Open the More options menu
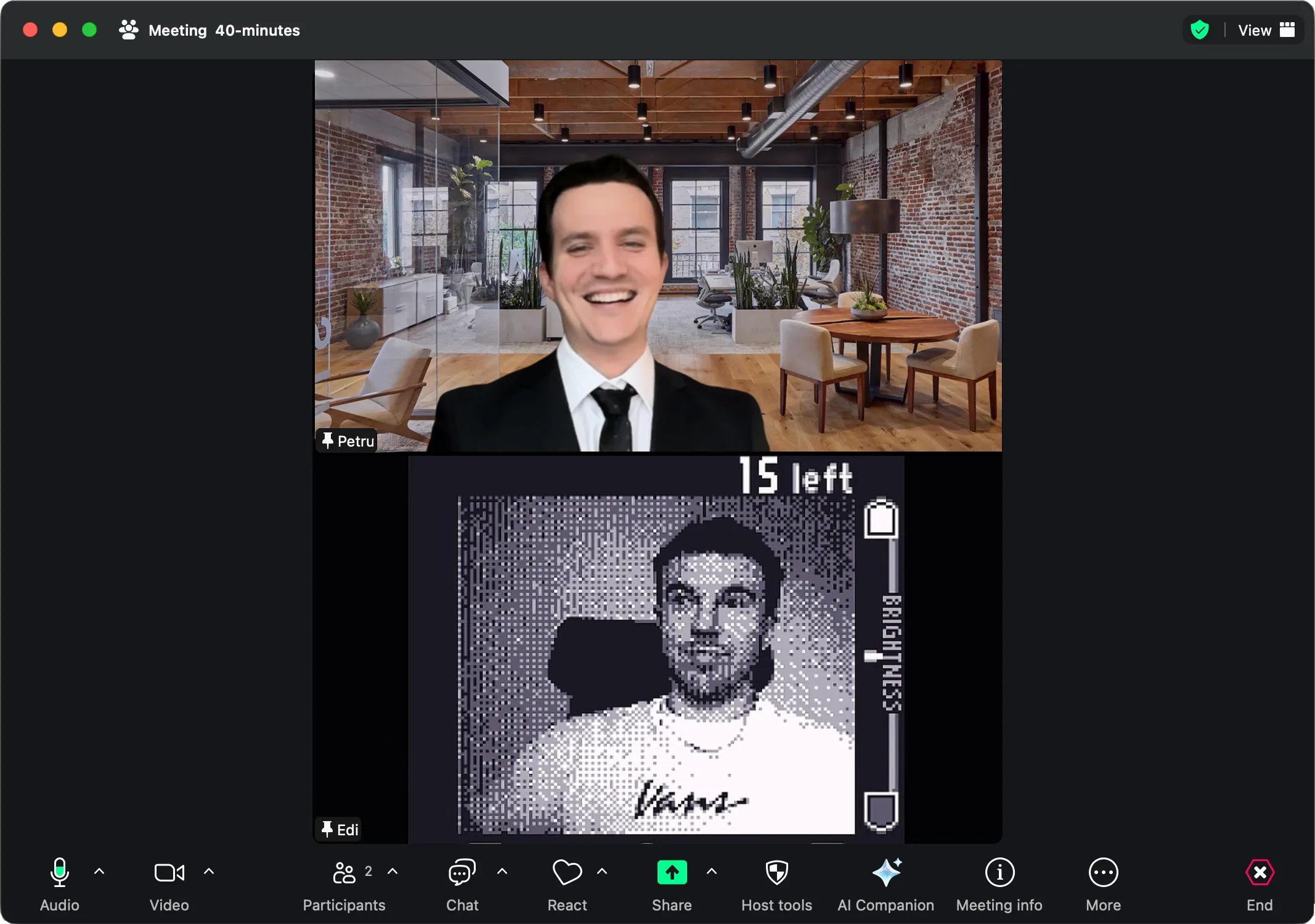1315x924 pixels. coord(1103,872)
